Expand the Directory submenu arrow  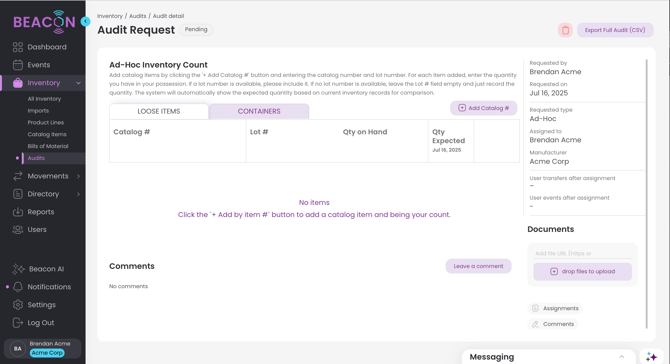(x=78, y=194)
